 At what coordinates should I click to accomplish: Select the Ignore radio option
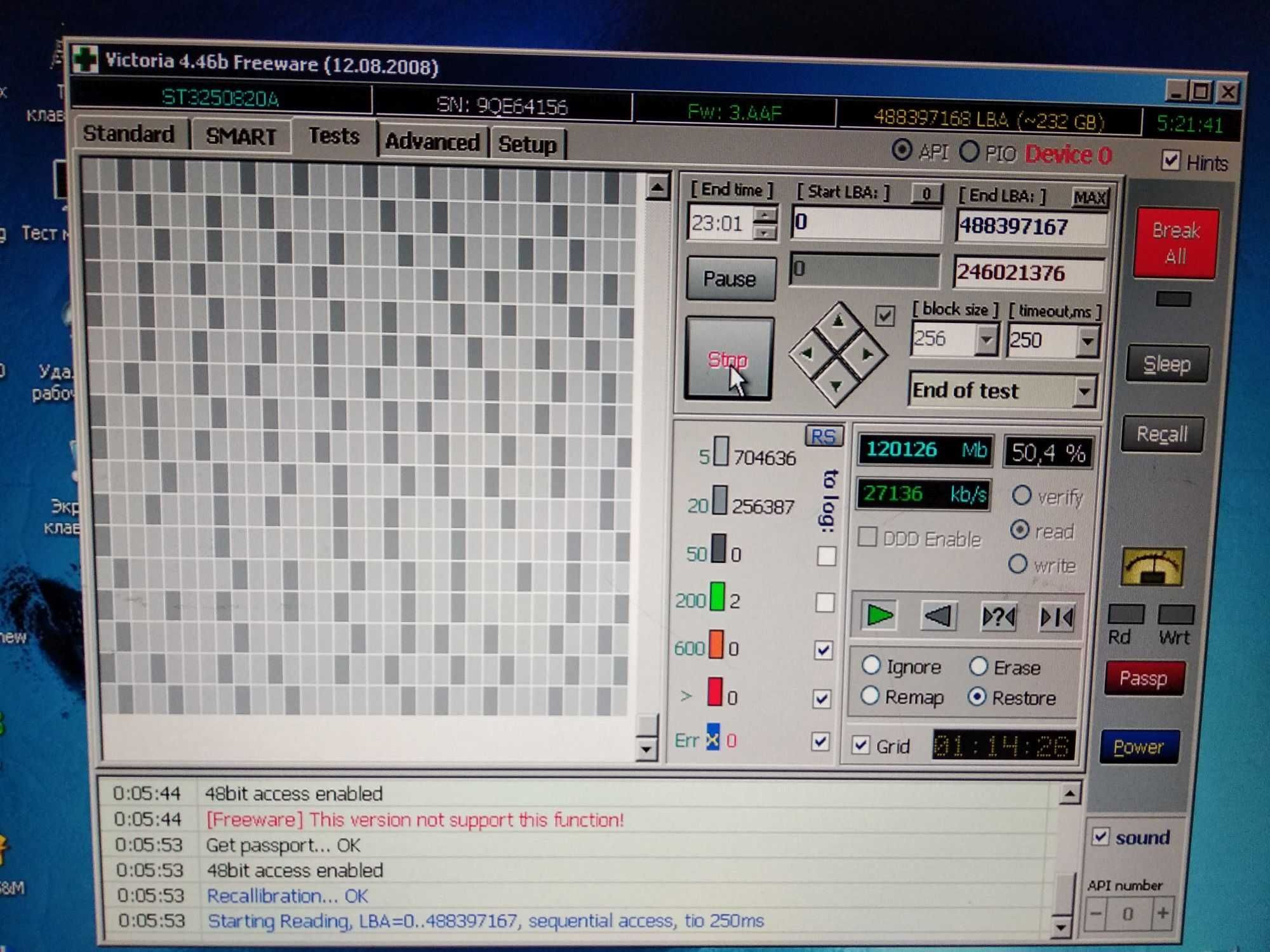[x=871, y=665]
